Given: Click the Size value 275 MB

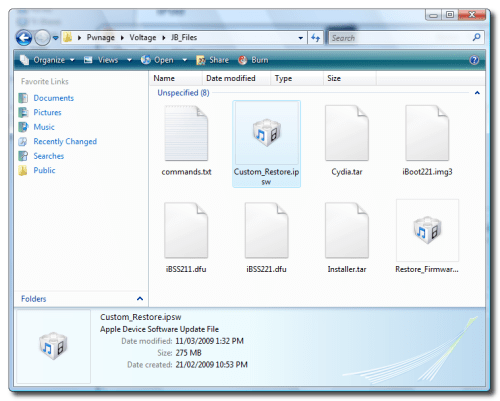Looking at the screenshot, I should 188,353.
